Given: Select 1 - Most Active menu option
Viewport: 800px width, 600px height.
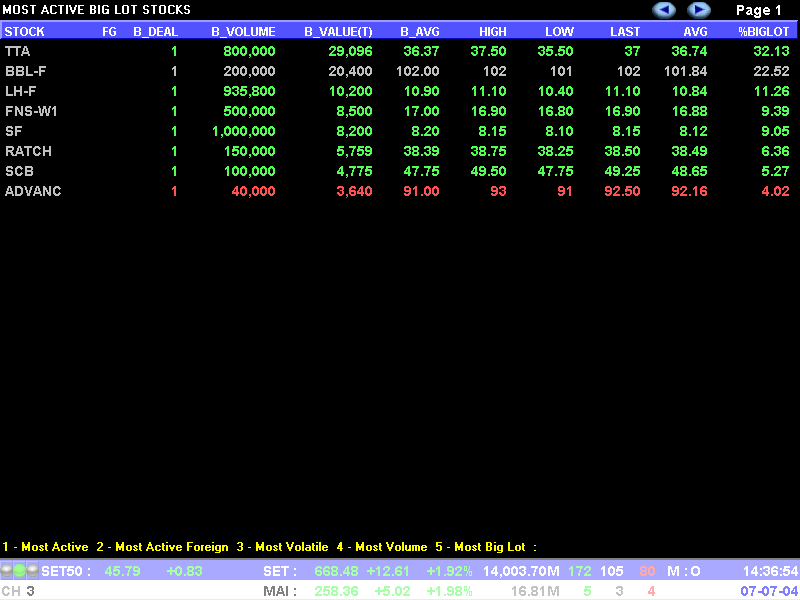Looking at the screenshot, I should pos(45,547).
